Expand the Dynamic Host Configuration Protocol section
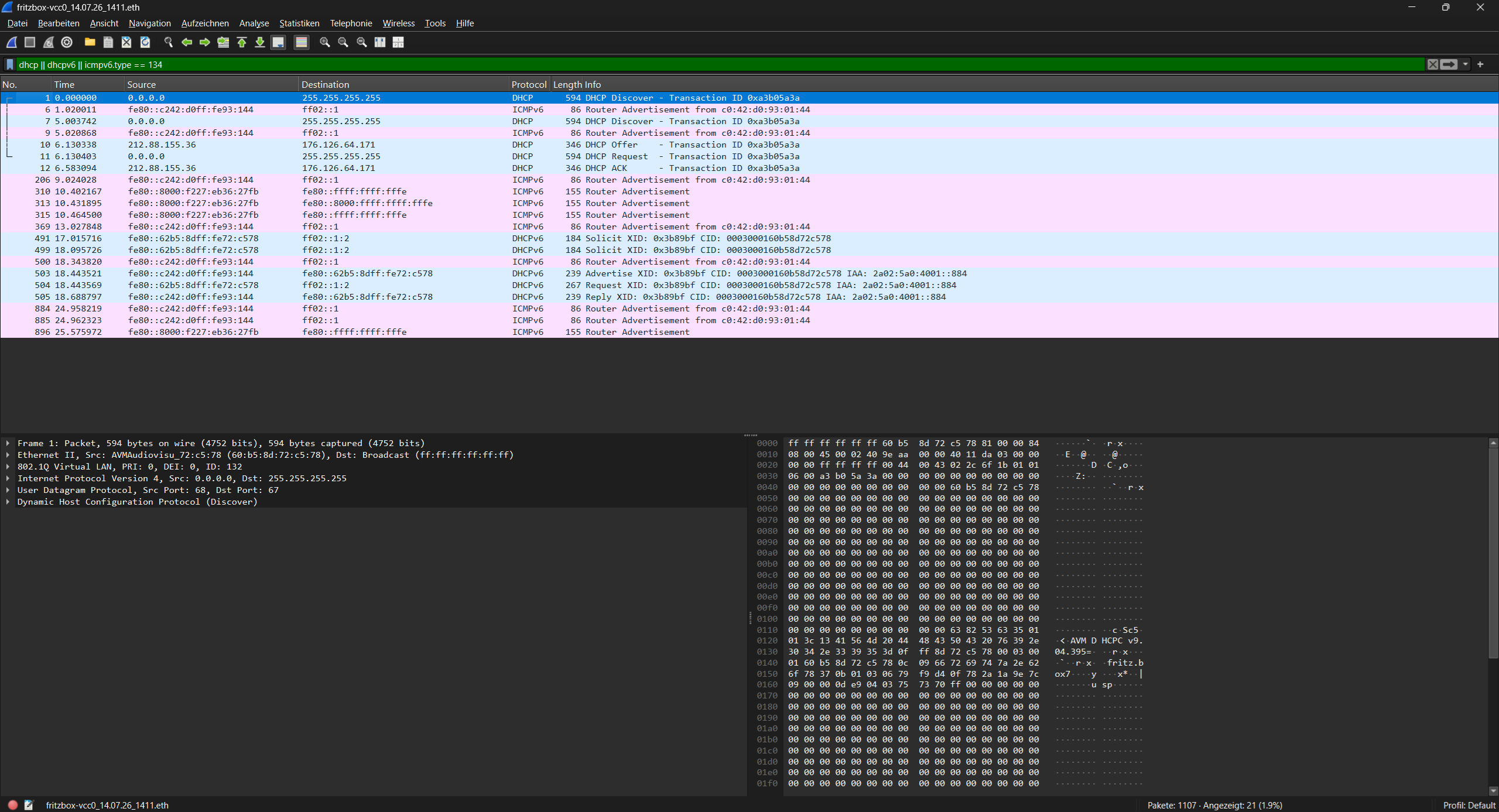The height and width of the screenshot is (812, 1499). point(8,502)
